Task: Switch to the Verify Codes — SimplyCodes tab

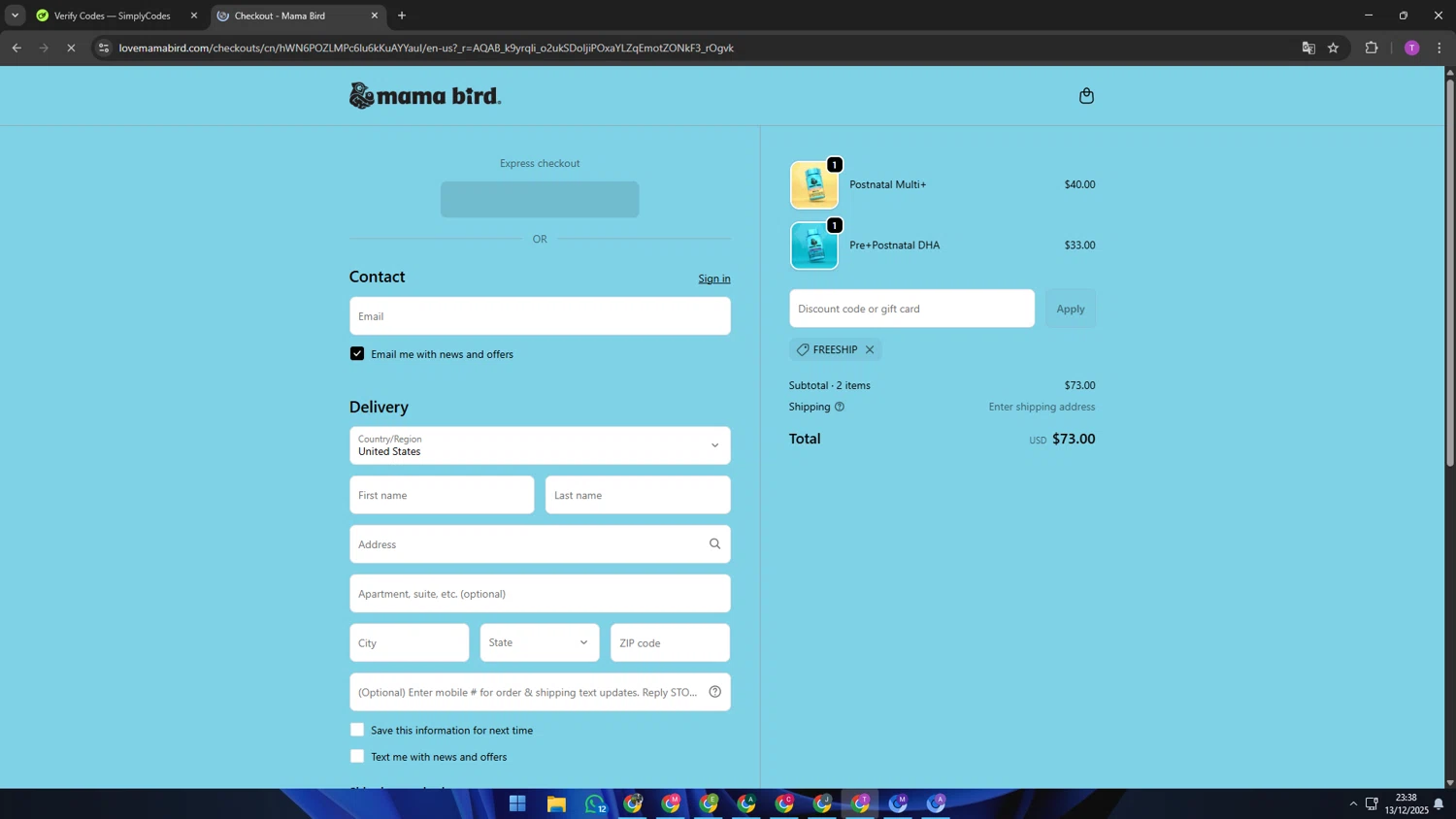Action: [113, 16]
